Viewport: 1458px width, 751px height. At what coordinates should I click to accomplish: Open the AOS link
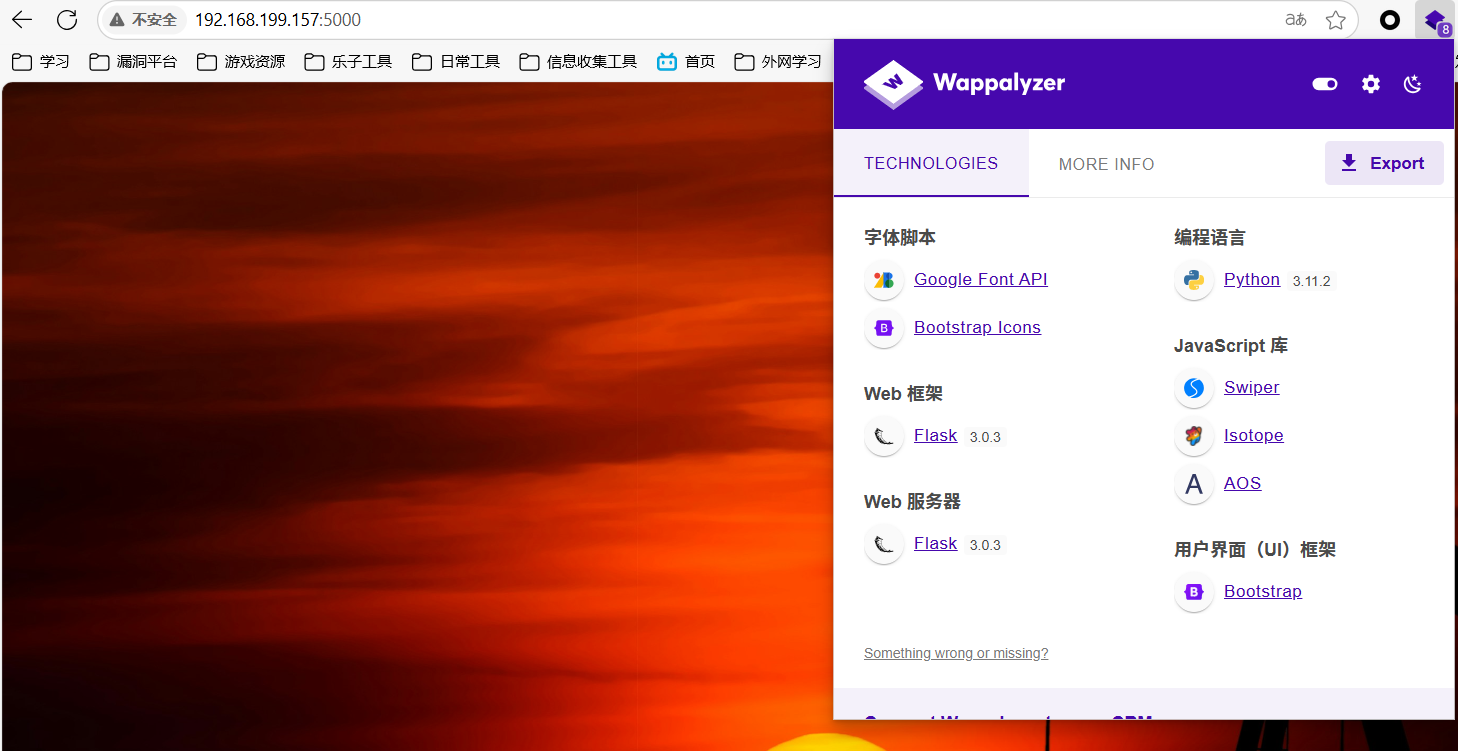point(1243,484)
